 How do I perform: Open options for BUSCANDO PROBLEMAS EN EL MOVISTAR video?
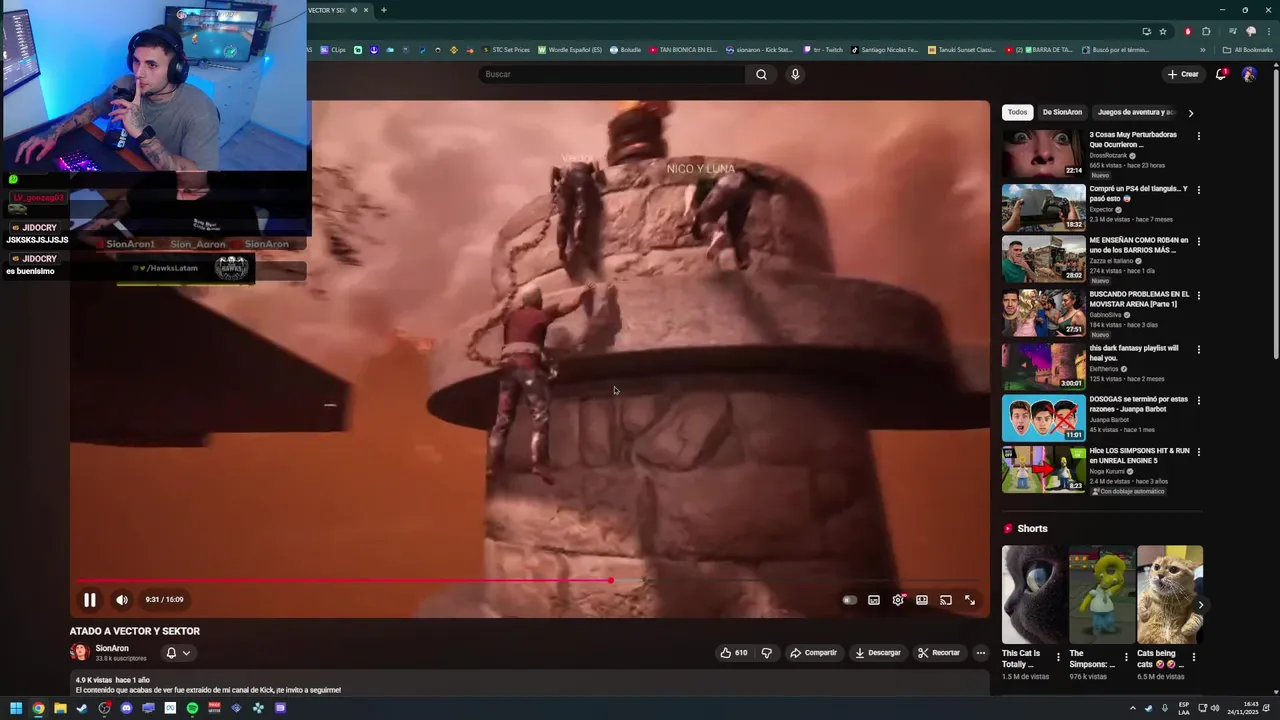pos(1199,296)
